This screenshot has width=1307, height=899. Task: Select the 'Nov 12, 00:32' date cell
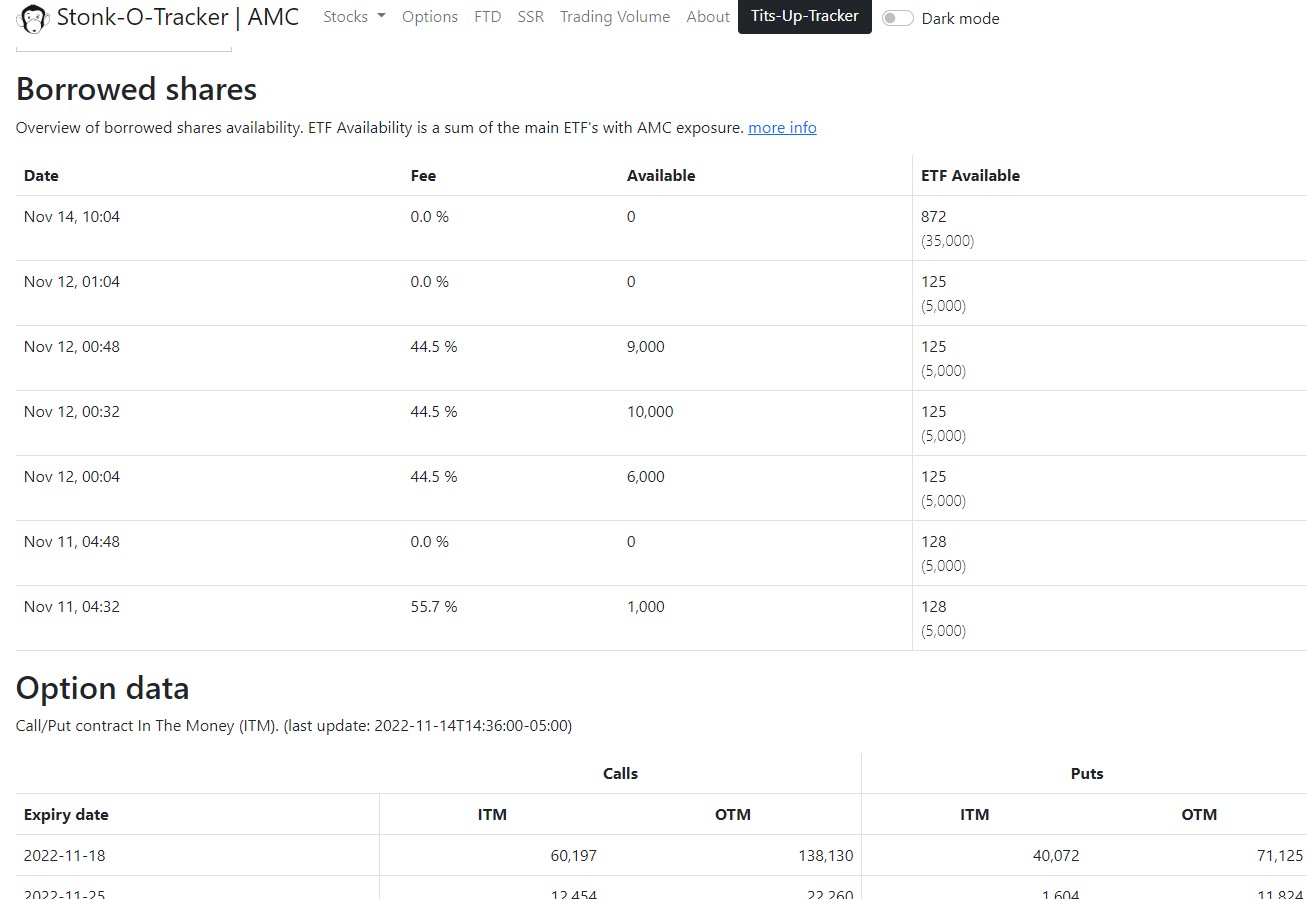pyautogui.click(x=72, y=412)
